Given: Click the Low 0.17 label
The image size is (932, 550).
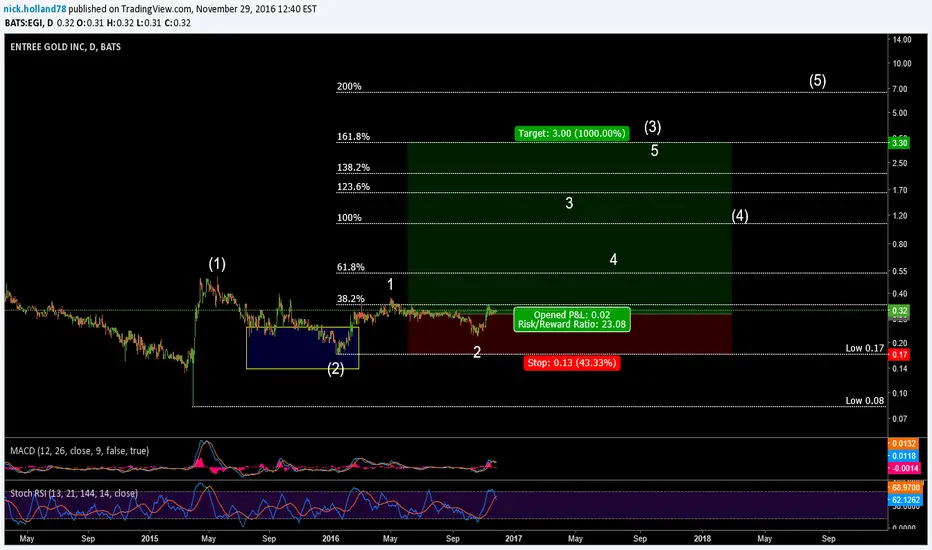Looking at the screenshot, I should [x=865, y=348].
